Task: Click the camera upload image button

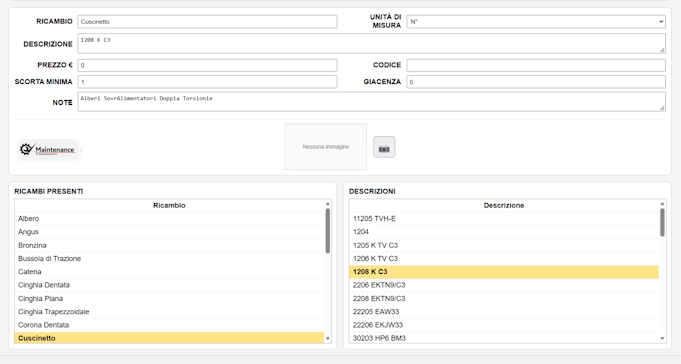Action: click(384, 147)
